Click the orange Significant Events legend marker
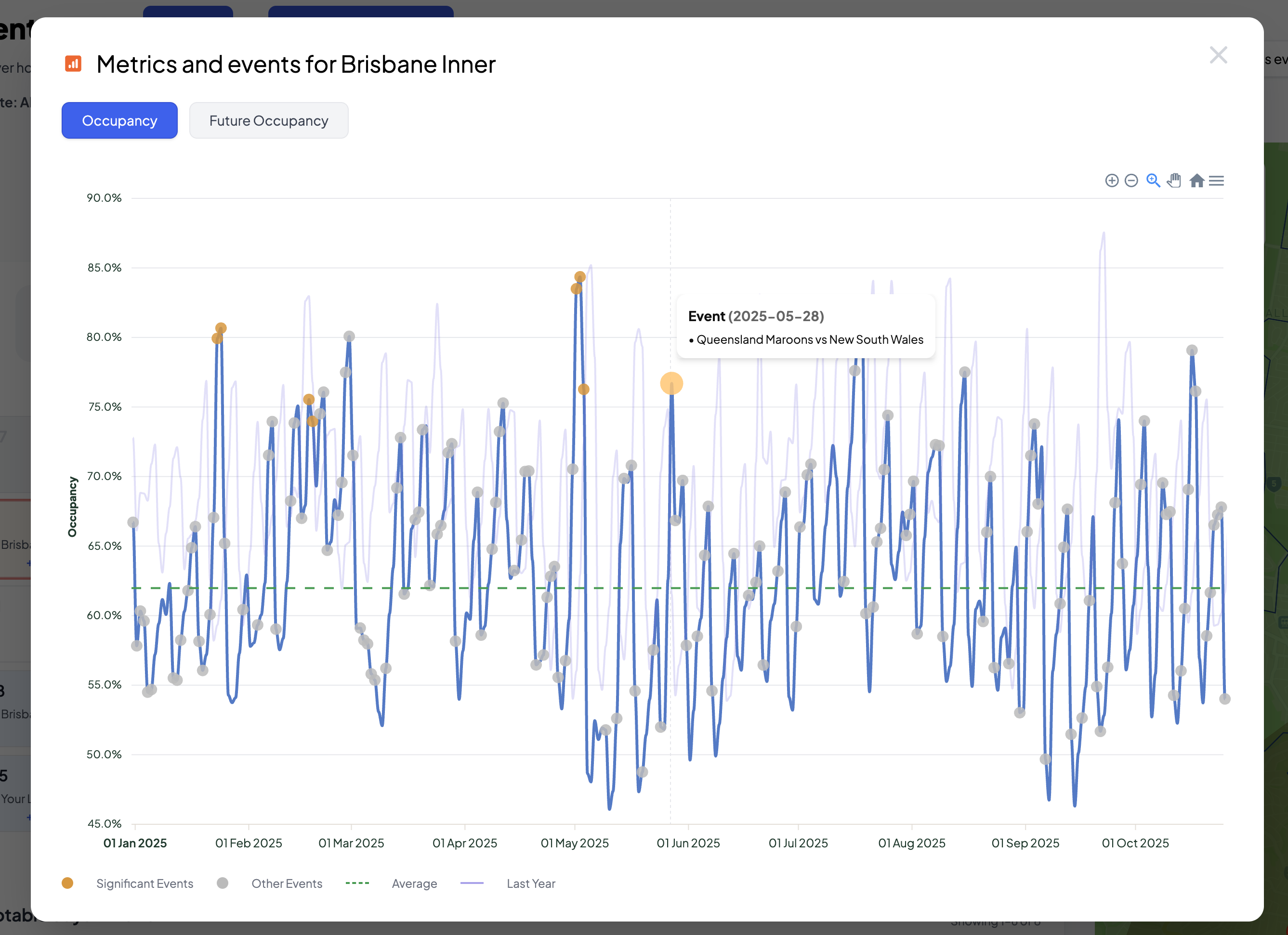This screenshot has width=1288, height=935. tap(67, 883)
